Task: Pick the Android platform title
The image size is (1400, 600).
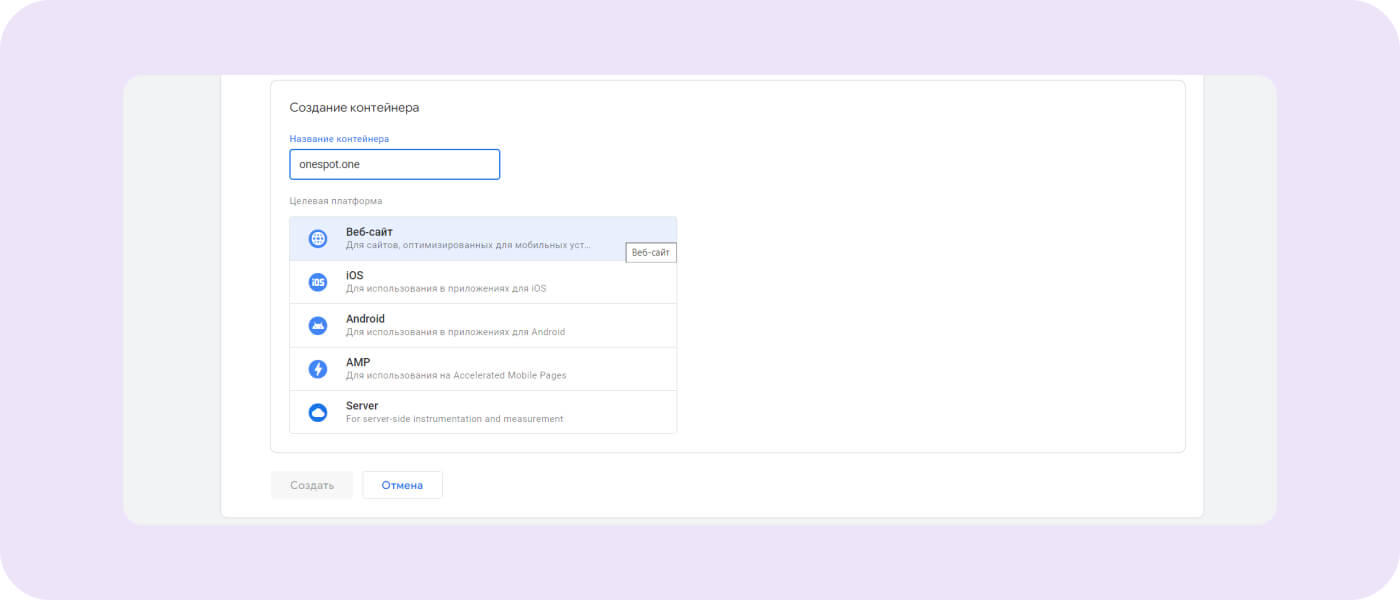Action: point(365,319)
